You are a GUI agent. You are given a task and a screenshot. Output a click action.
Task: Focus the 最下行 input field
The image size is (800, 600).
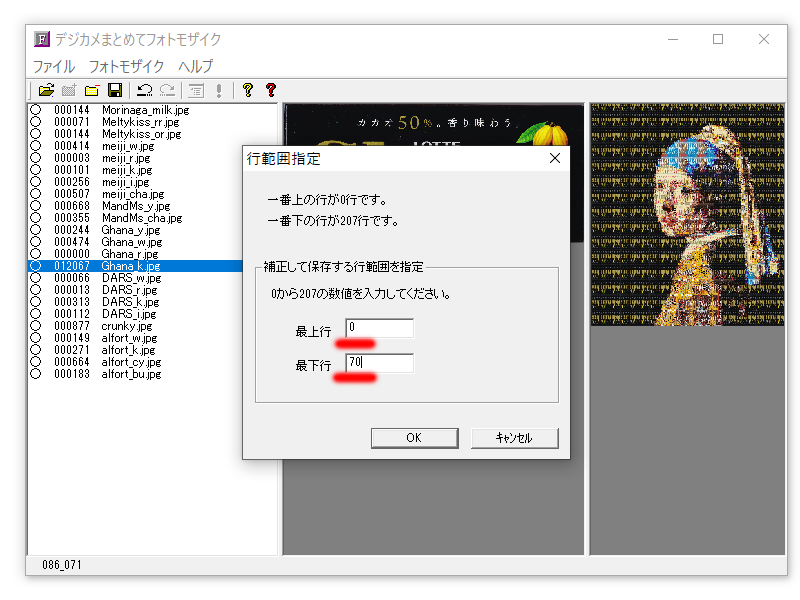(x=380, y=363)
